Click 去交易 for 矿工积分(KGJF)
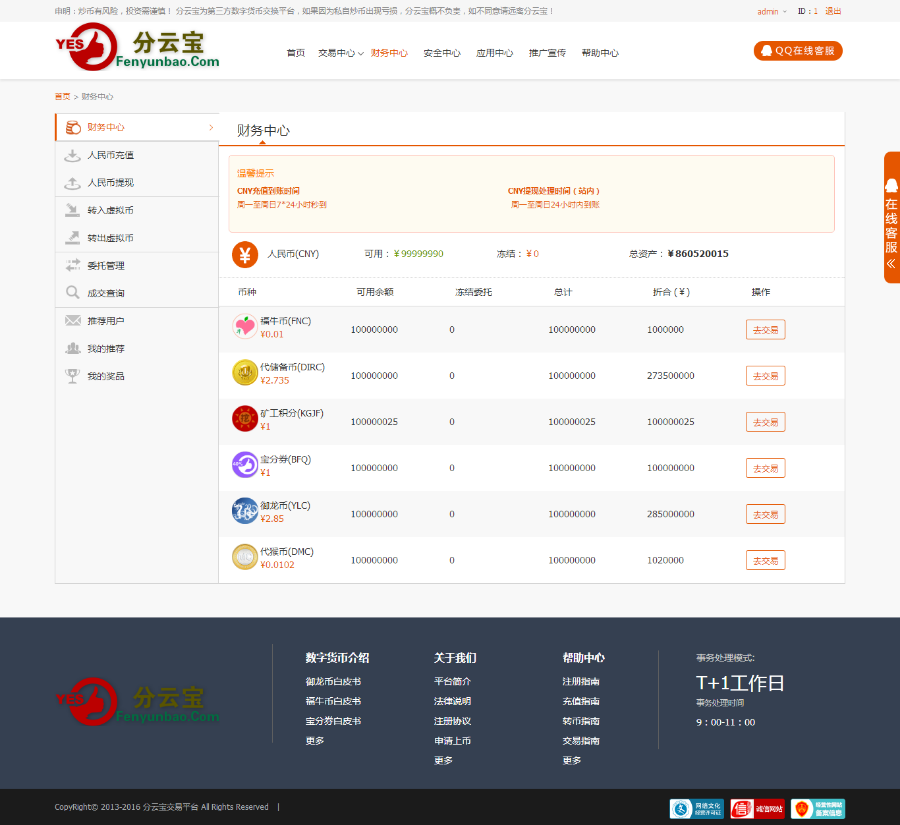The image size is (900, 825). click(766, 422)
